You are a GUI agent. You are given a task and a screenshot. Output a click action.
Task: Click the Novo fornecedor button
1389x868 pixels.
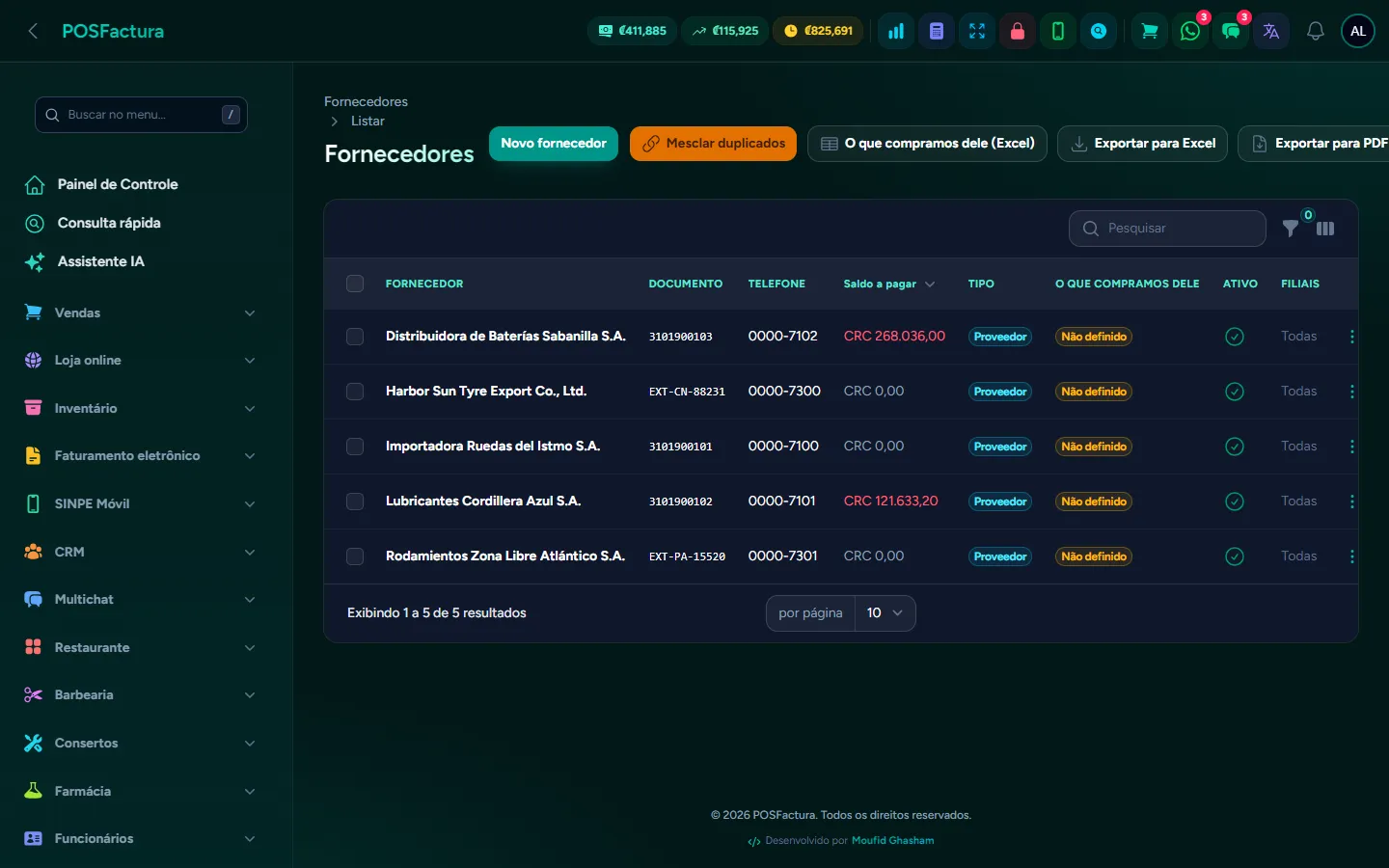pos(554,144)
